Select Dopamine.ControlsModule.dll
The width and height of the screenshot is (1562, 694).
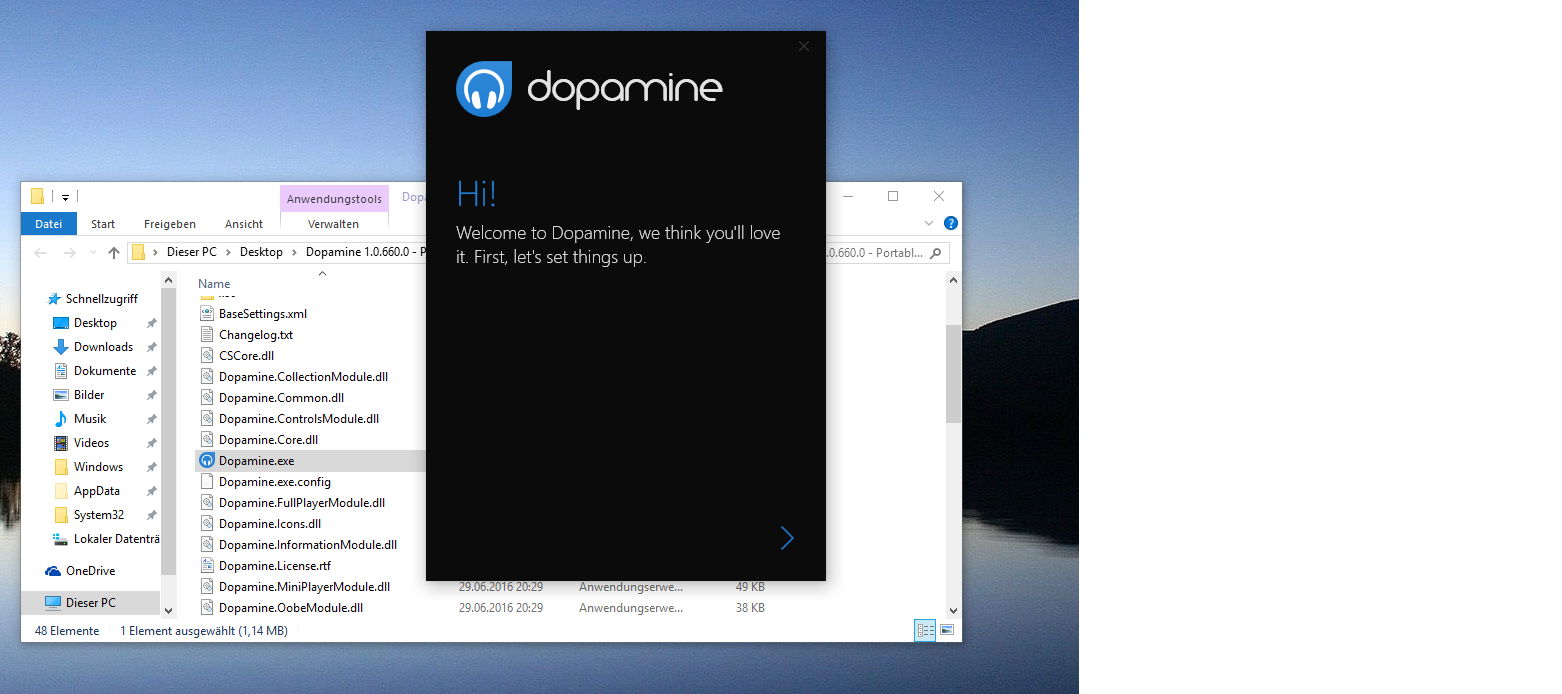click(299, 419)
